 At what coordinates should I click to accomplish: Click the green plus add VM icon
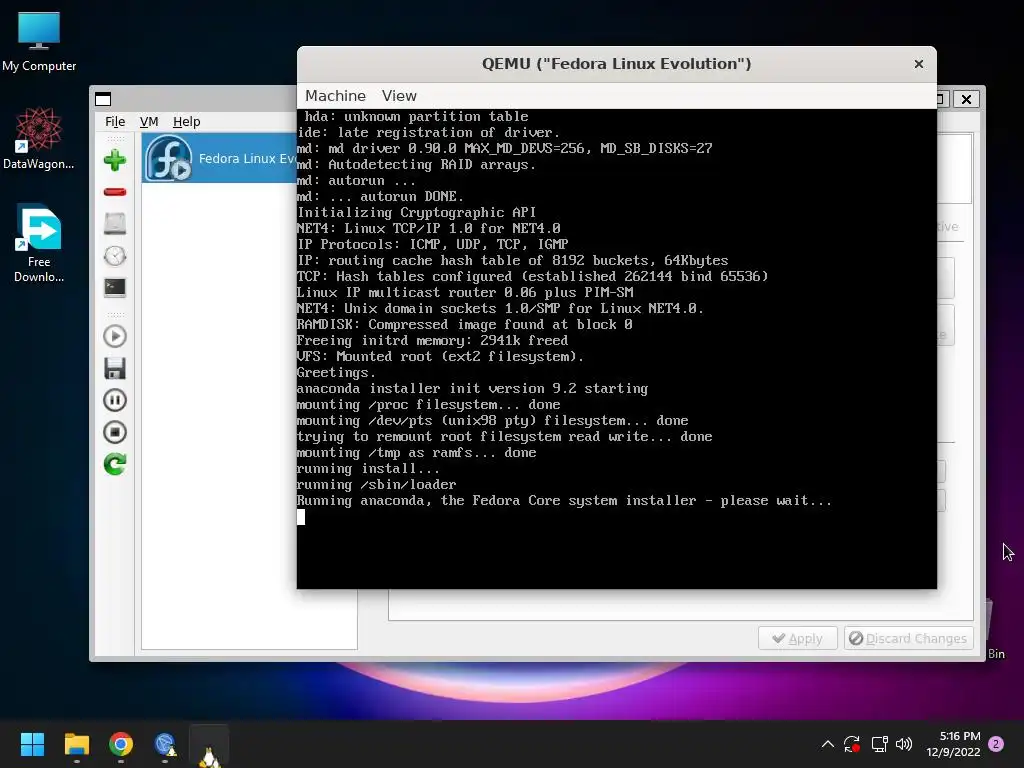pyautogui.click(x=115, y=160)
